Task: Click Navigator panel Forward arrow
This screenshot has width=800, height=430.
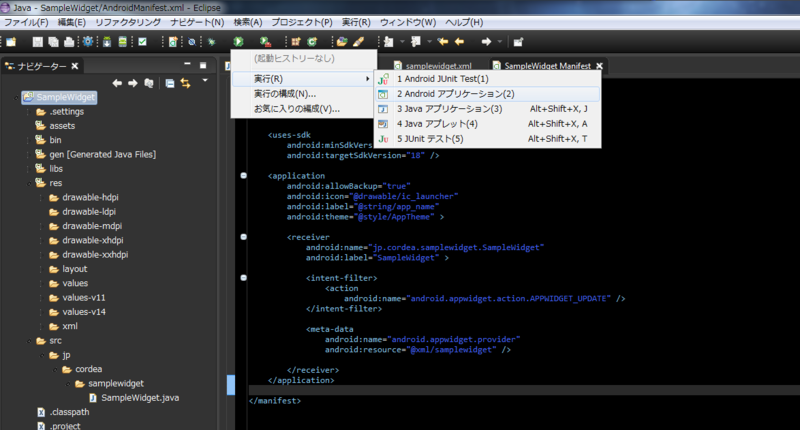Action: [x=133, y=83]
